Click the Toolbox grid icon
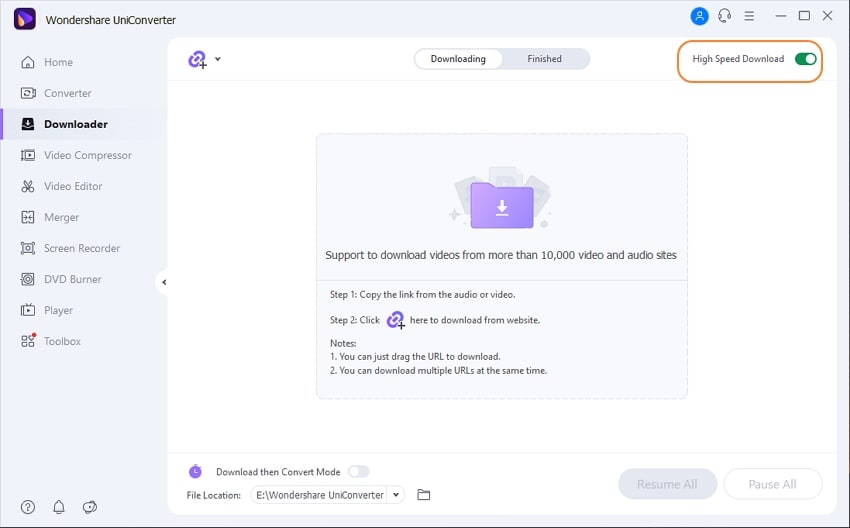 coord(28,341)
